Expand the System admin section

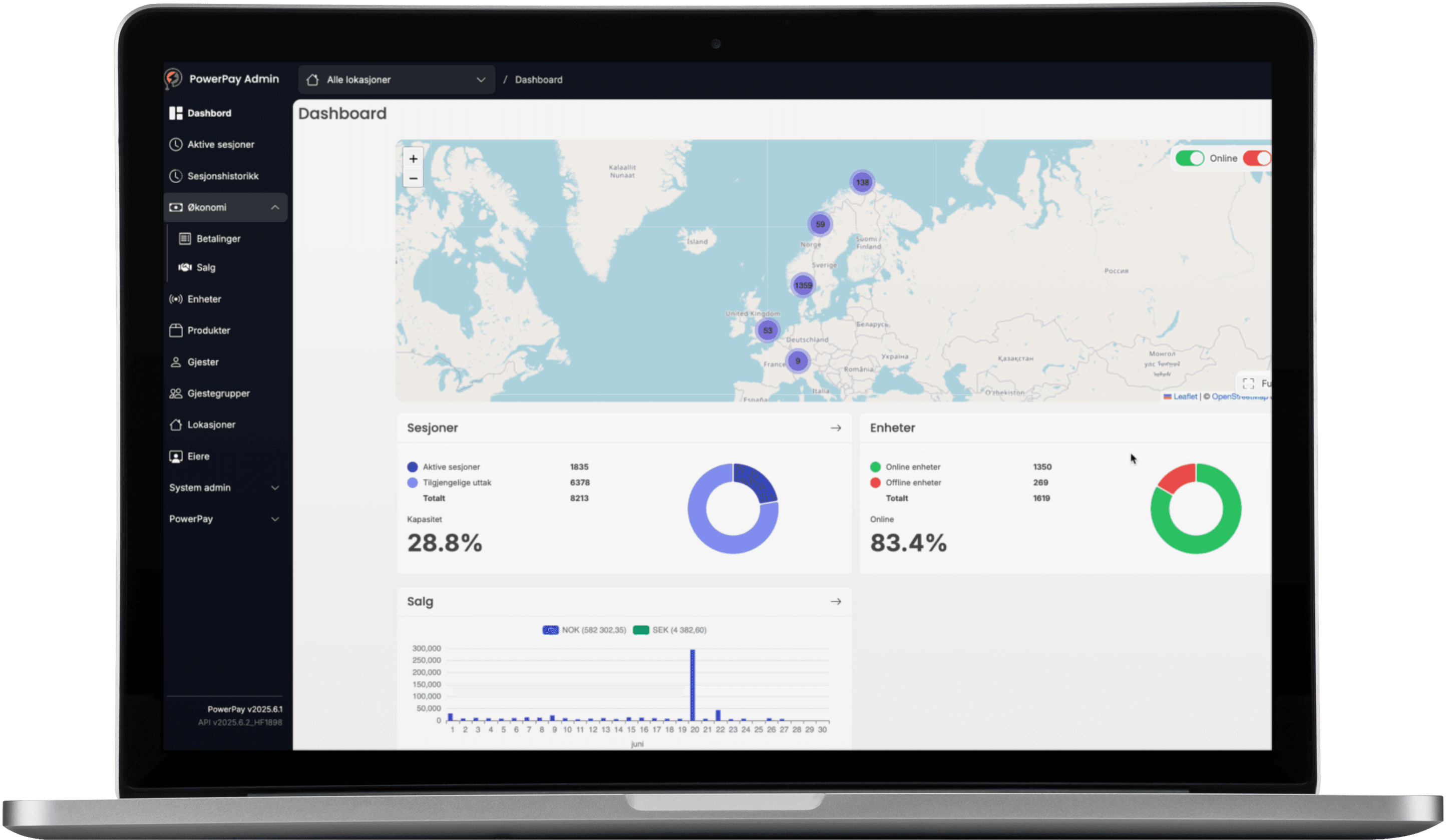point(275,487)
